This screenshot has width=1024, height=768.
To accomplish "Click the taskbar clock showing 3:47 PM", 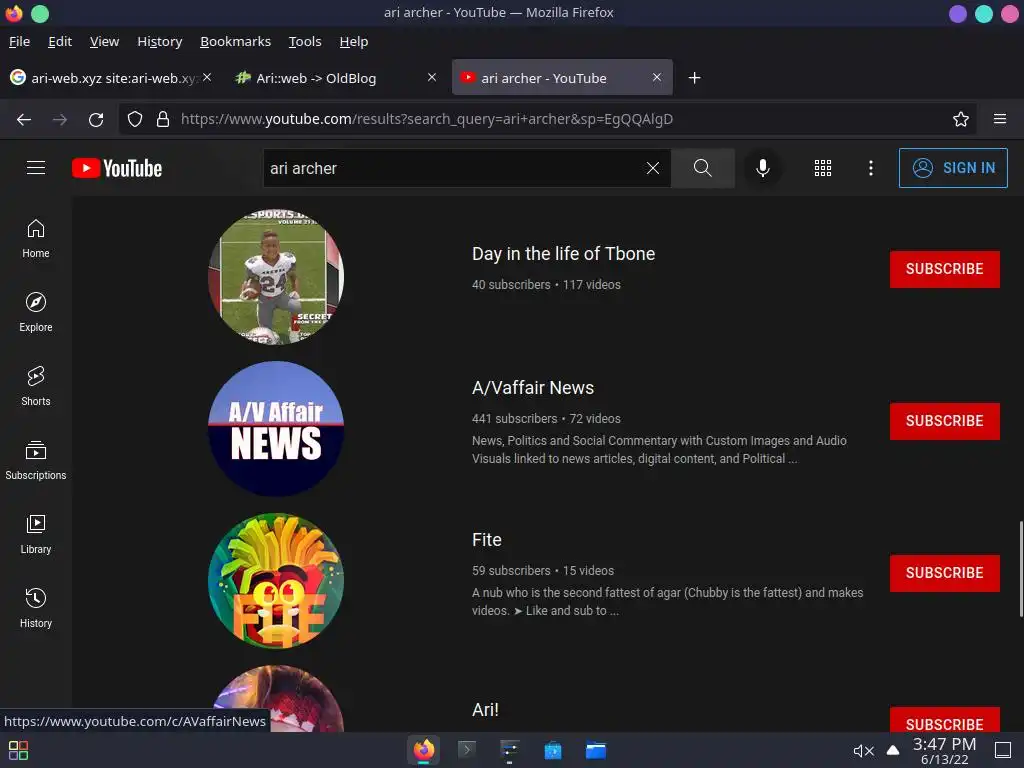I will tap(944, 750).
